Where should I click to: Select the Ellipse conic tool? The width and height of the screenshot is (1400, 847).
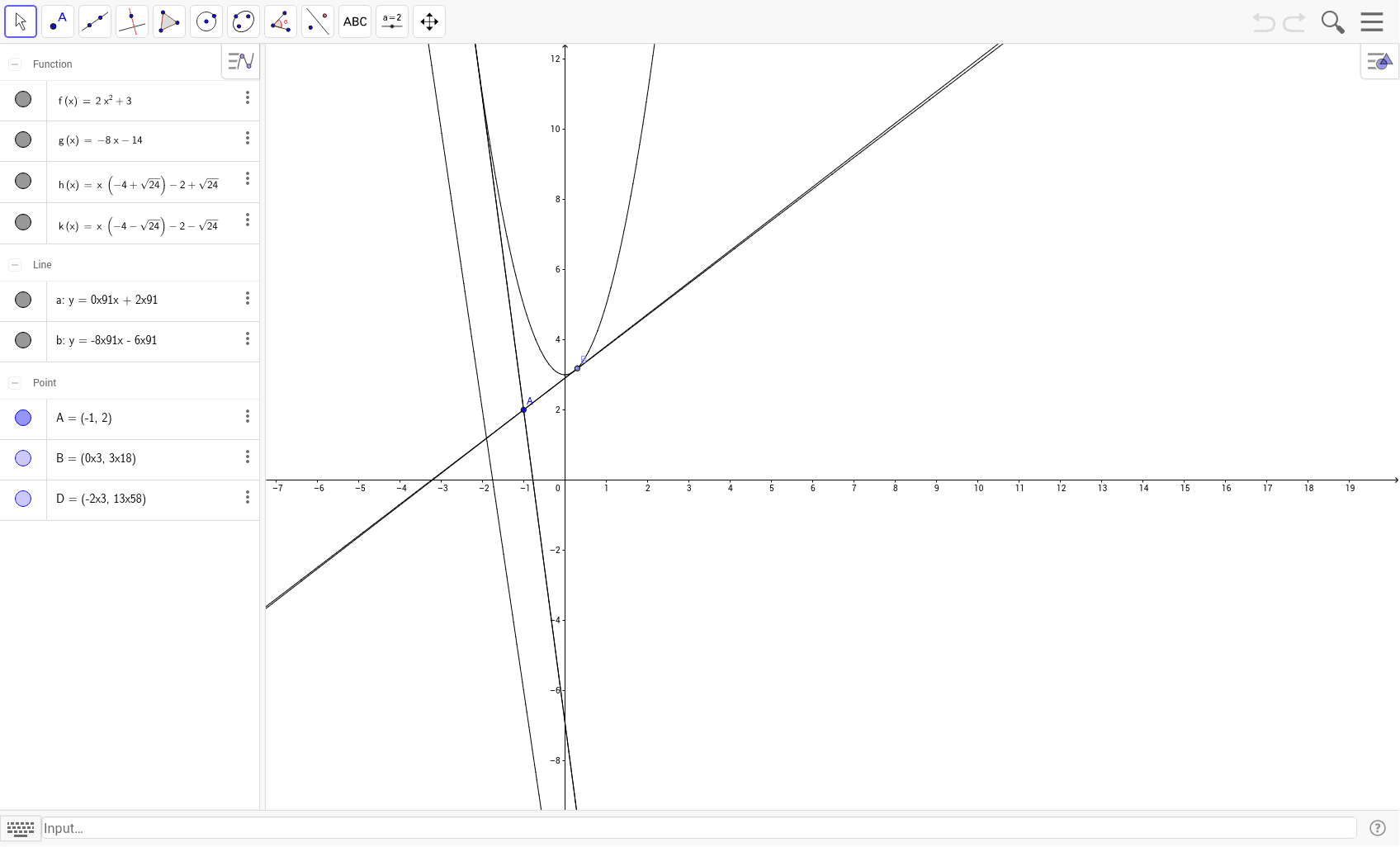click(244, 21)
